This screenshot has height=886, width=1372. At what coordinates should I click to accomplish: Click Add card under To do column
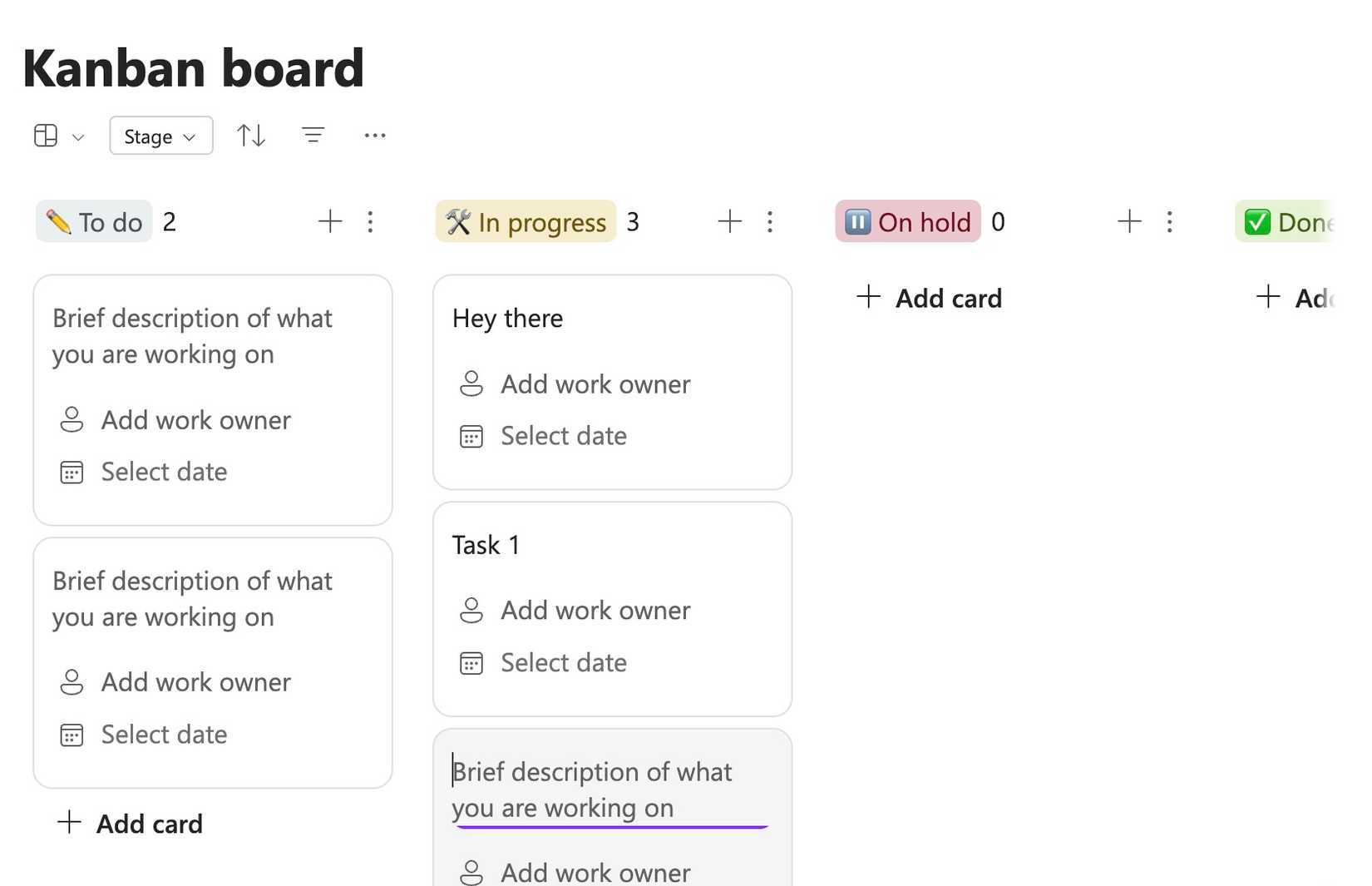[131, 824]
